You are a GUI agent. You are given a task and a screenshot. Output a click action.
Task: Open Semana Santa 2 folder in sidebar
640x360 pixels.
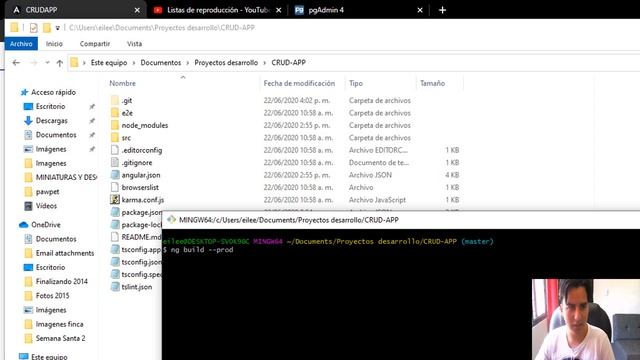60,338
